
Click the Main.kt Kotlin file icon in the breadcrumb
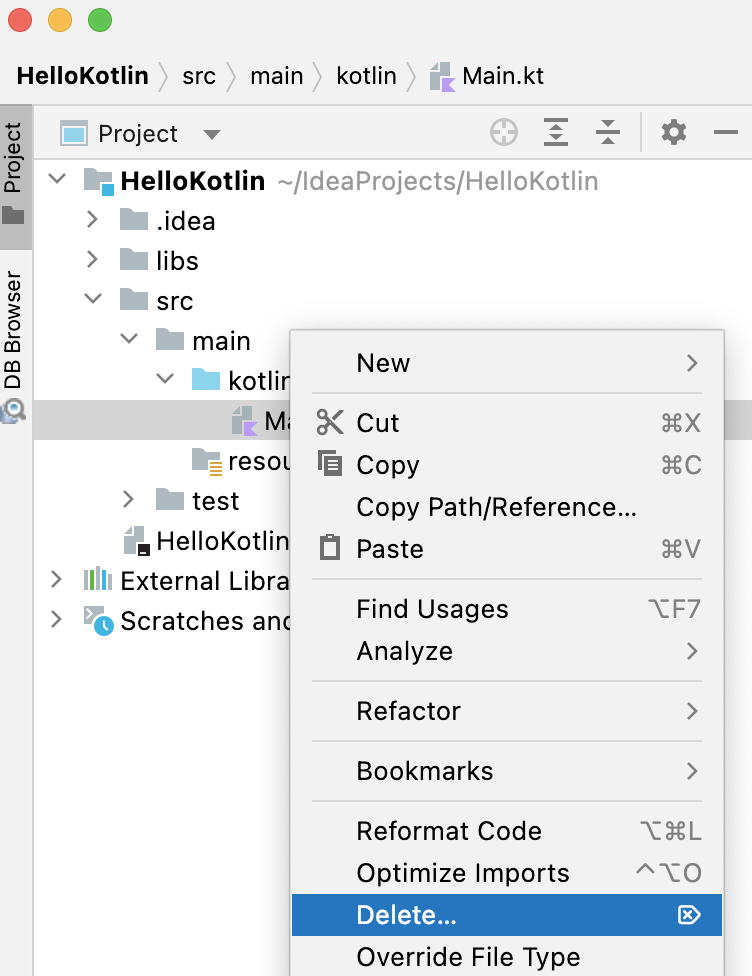443,77
